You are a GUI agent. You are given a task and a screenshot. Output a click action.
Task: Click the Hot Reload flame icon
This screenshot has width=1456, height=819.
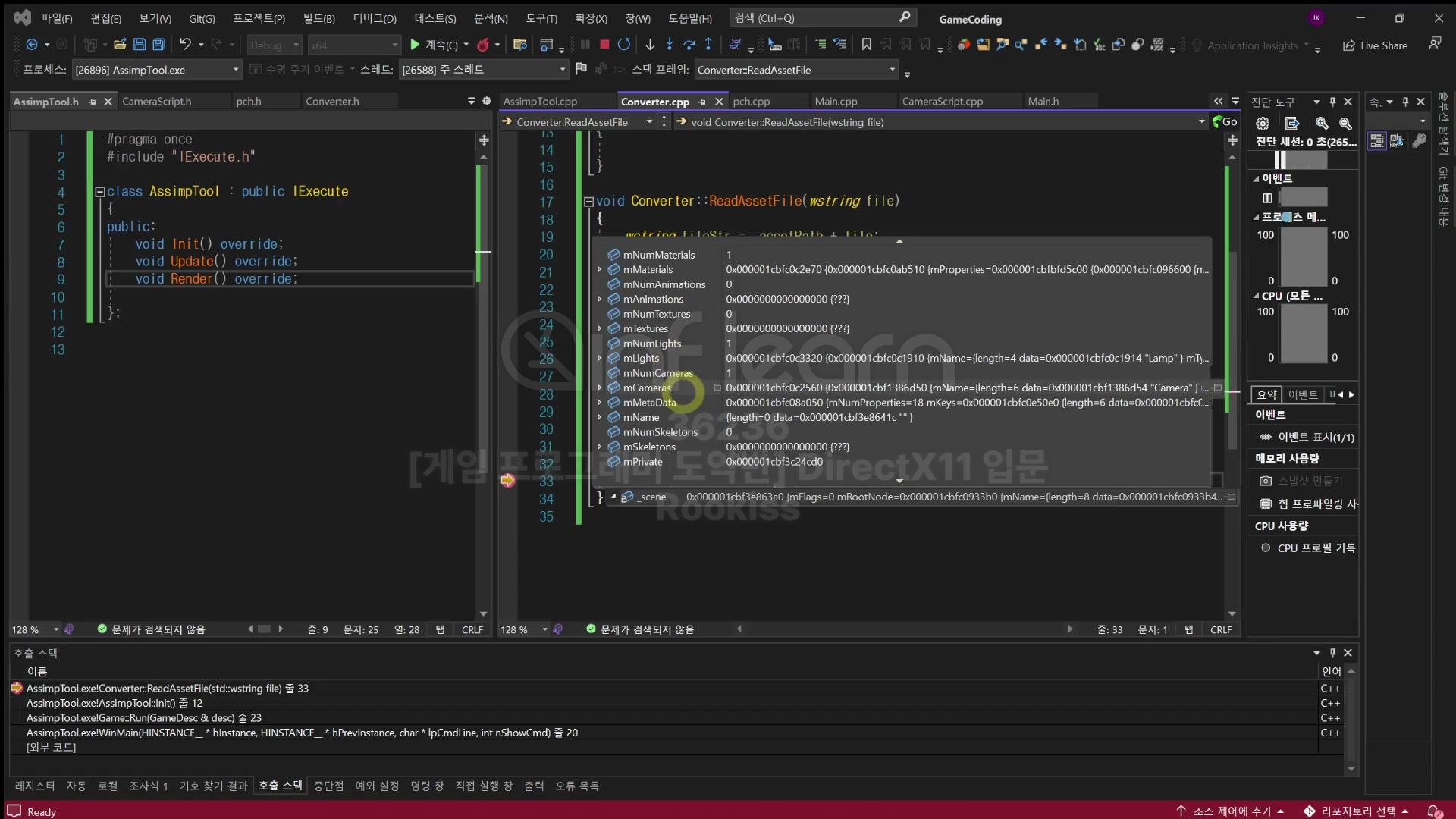[x=482, y=45]
